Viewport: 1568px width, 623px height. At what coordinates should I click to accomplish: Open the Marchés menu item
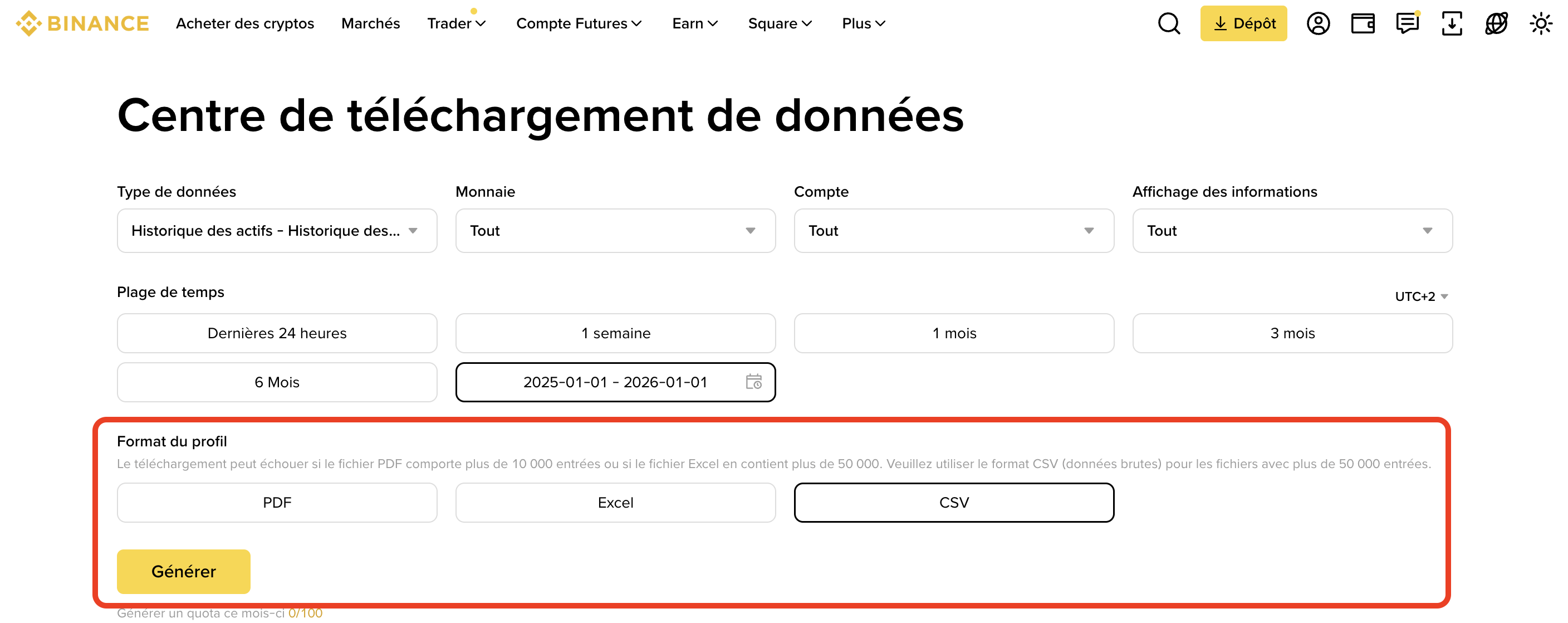point(370,23)
